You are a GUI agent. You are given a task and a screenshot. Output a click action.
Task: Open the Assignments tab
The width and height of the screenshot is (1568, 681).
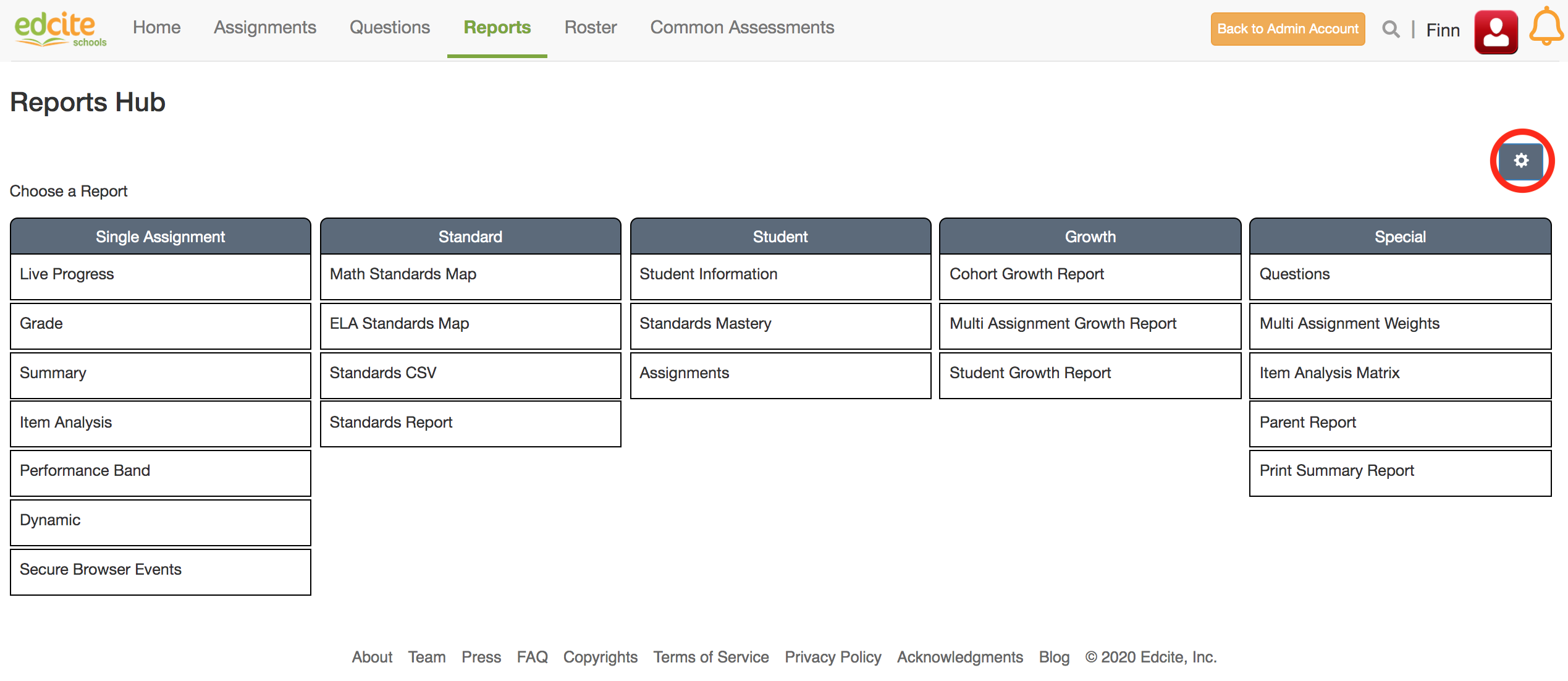(x=264, y=28)
